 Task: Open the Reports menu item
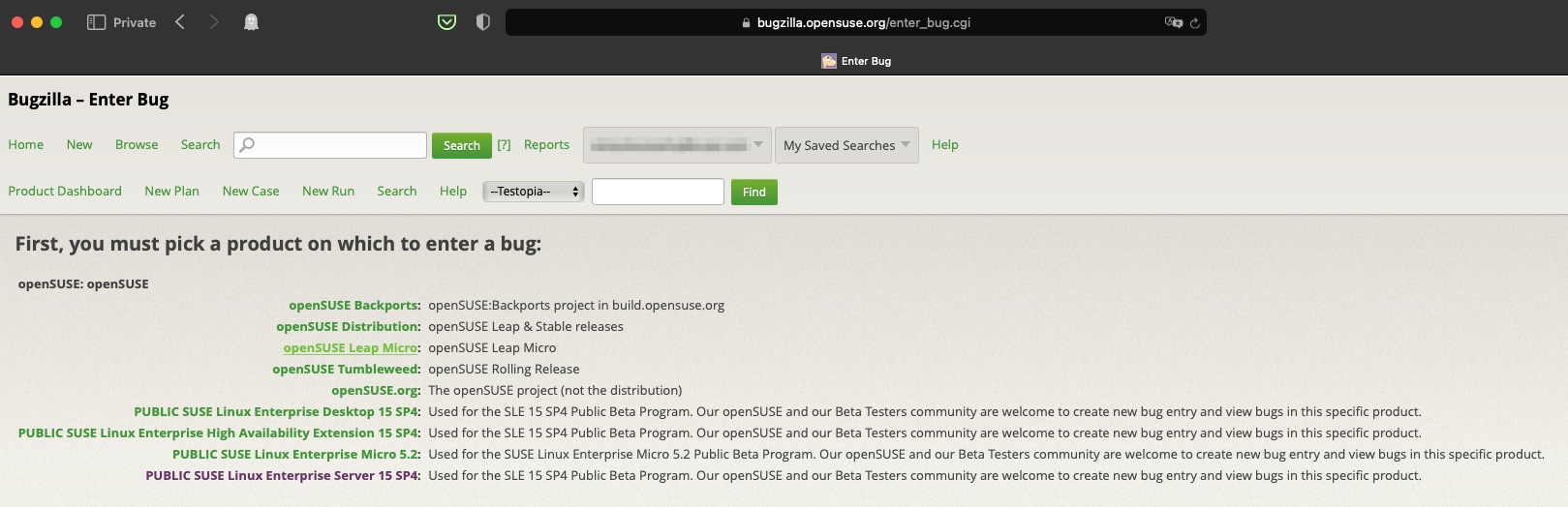[546, 144]
